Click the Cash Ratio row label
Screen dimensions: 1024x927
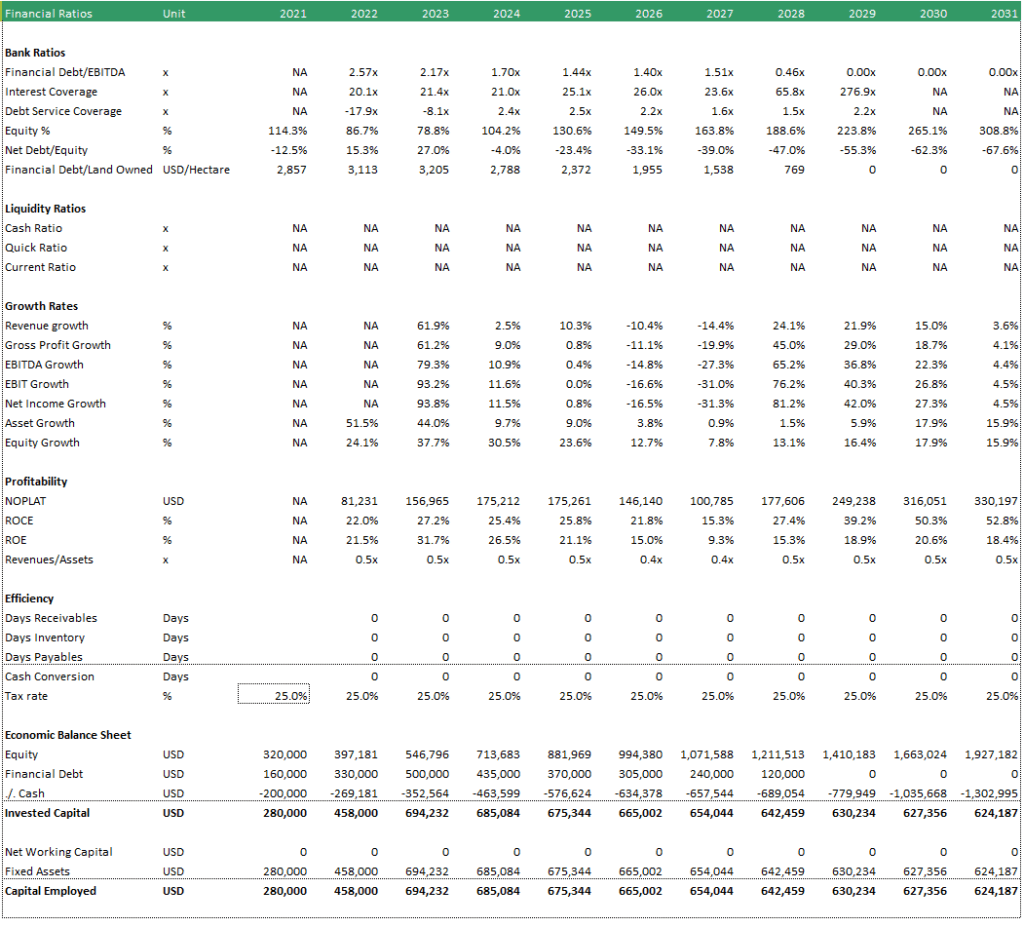33,229
